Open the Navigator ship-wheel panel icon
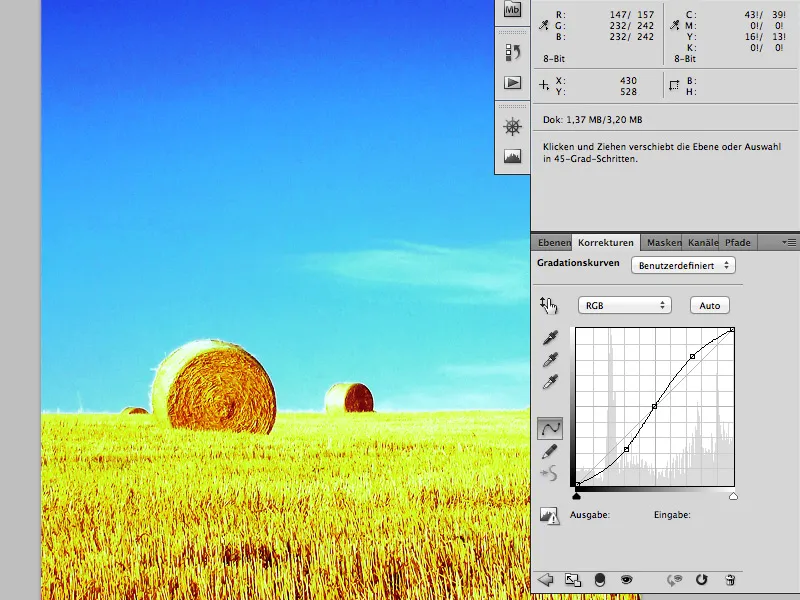 click(x=512, y=127)
